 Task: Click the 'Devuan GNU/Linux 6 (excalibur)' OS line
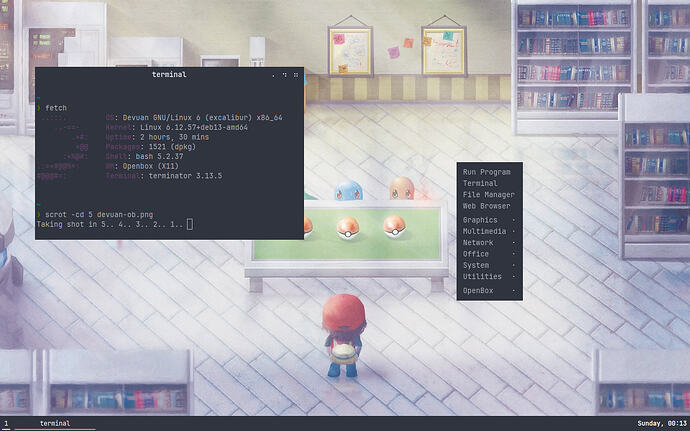tap(194, 118)
